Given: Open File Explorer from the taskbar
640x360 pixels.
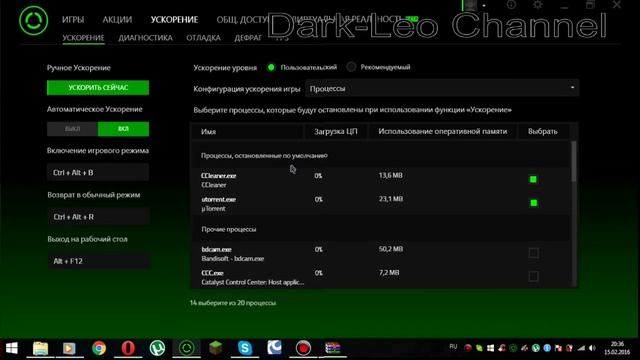Looking at the screenshot, I should 40,348.
